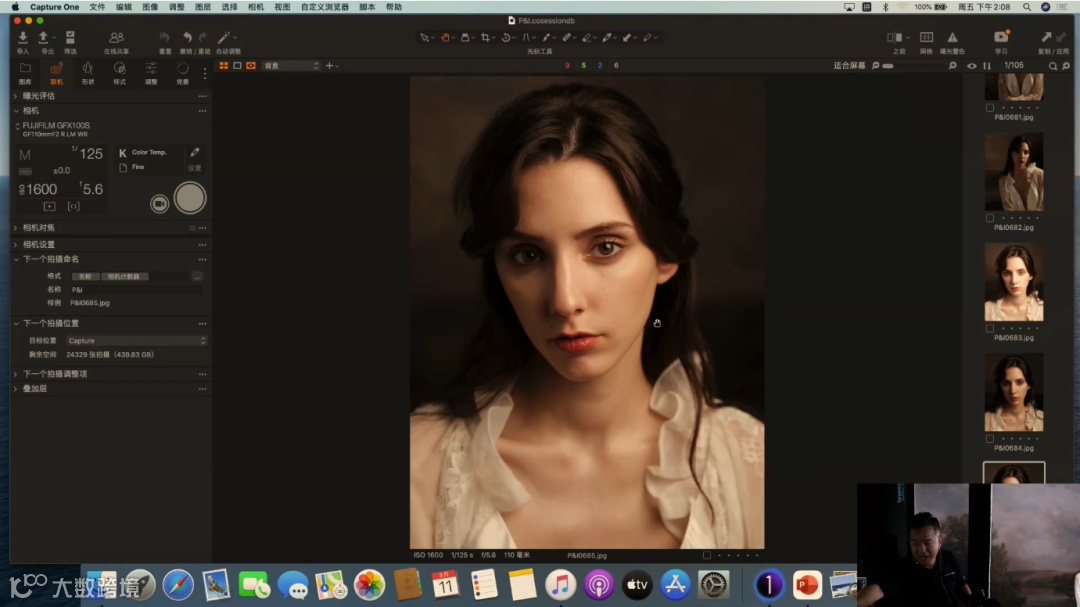This screenshot has height=607, width=1080.
Task: Click the Import (导入) toolbar icon
Action: 22,38
